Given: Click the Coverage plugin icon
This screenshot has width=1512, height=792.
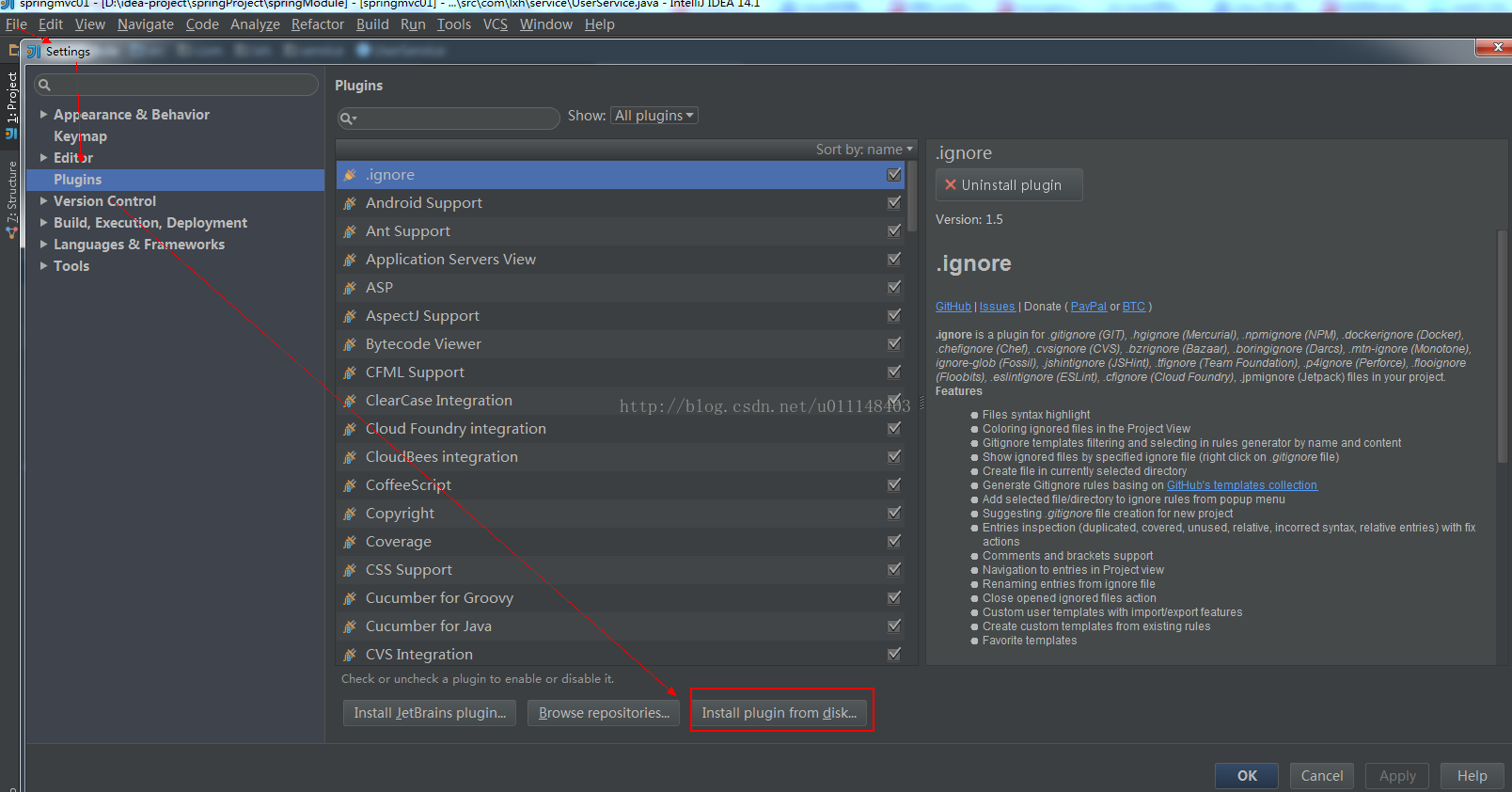Looking at the screenshot, I should (x=350, y=542).
